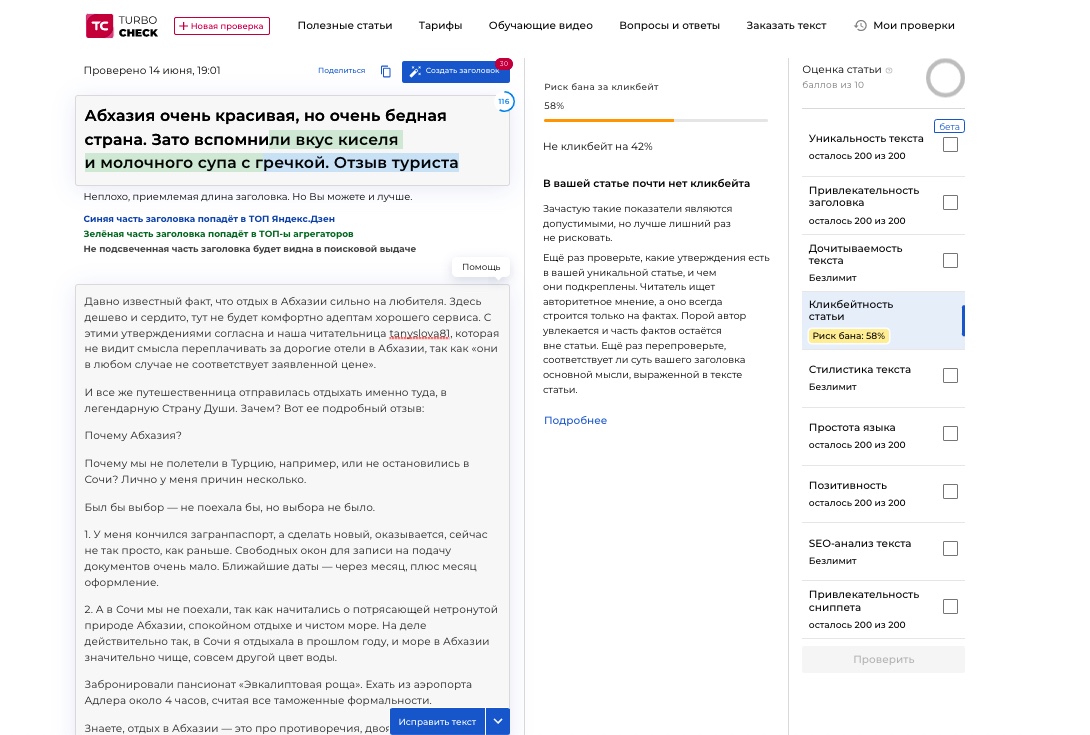Image resolution: width=1090 pixels, height=735 pixels.
Task: Click the Помощь tooltip button
Action: [x=481, y=267]
